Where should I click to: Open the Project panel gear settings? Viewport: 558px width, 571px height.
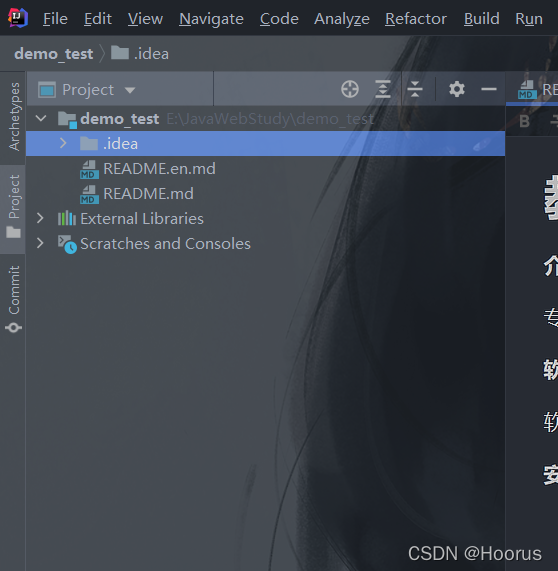[x=457, y=89]
